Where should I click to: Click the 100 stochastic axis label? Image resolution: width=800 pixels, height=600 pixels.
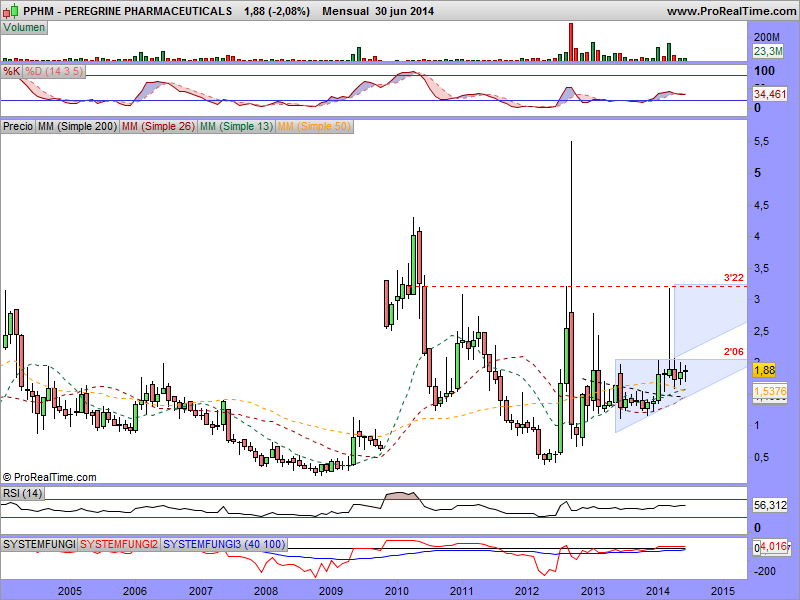(764, 71)
